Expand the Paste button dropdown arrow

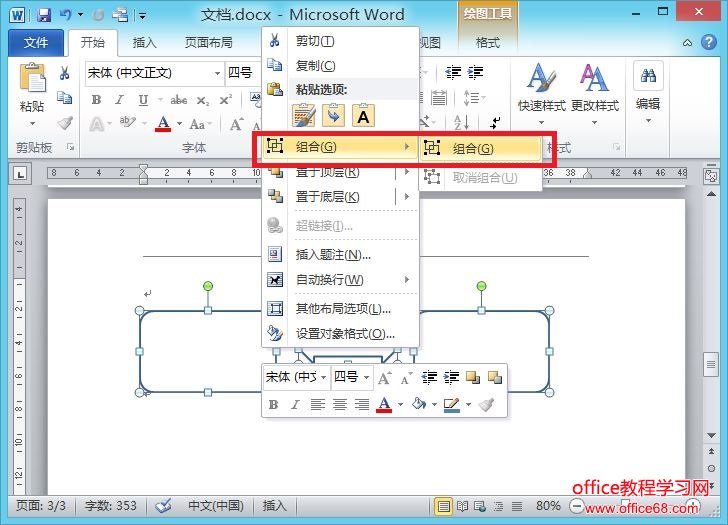click(x=32, y=123)
